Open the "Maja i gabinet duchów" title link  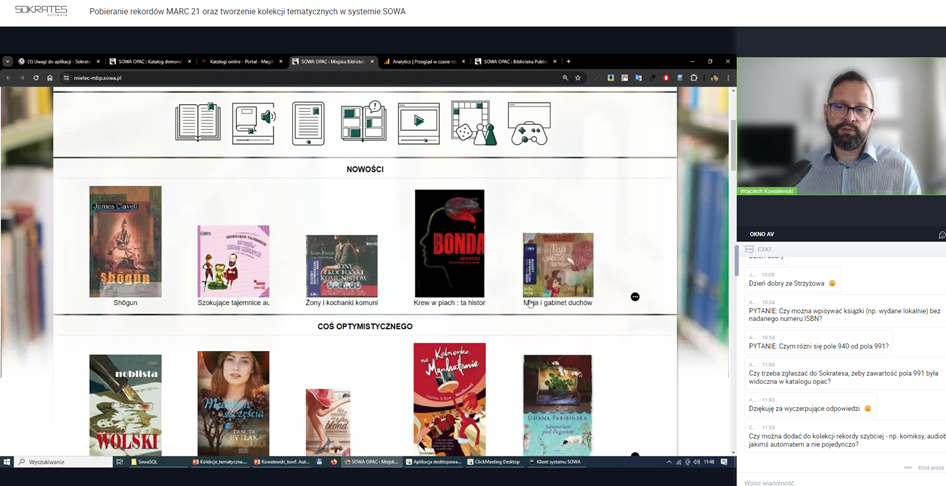tap(557, 303)
